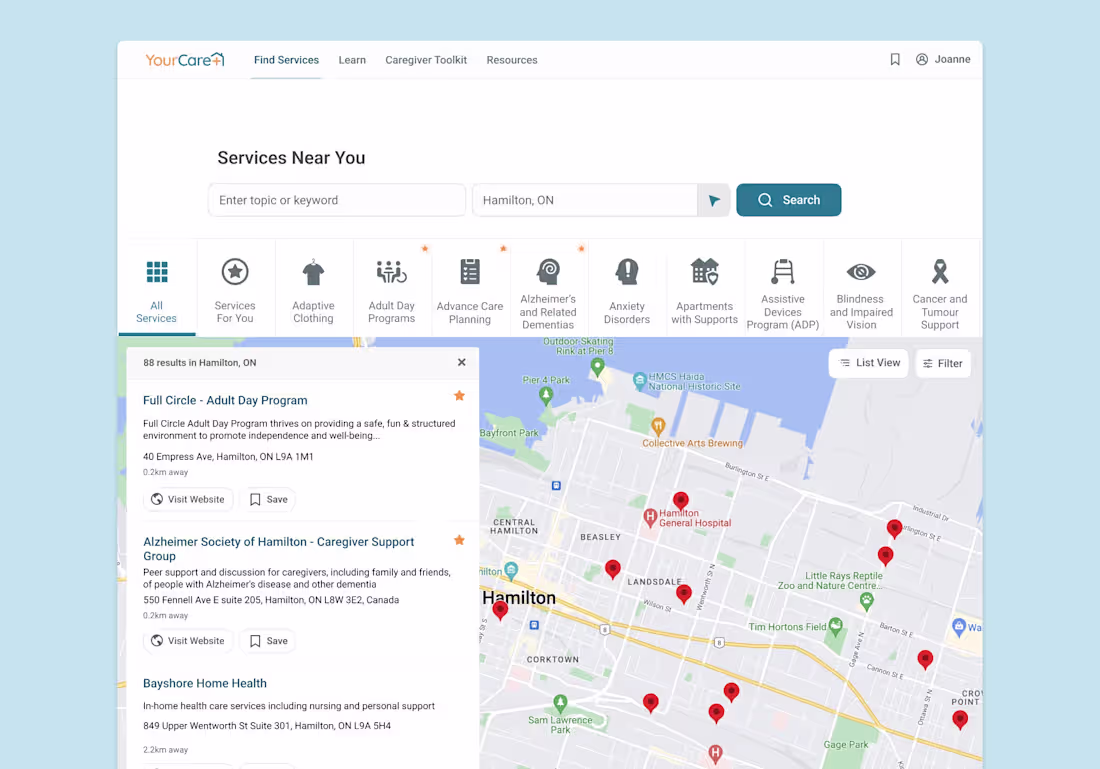Open the Caregiver Toolkit section
Screen dimensions: 1100x769
[426, 60]
